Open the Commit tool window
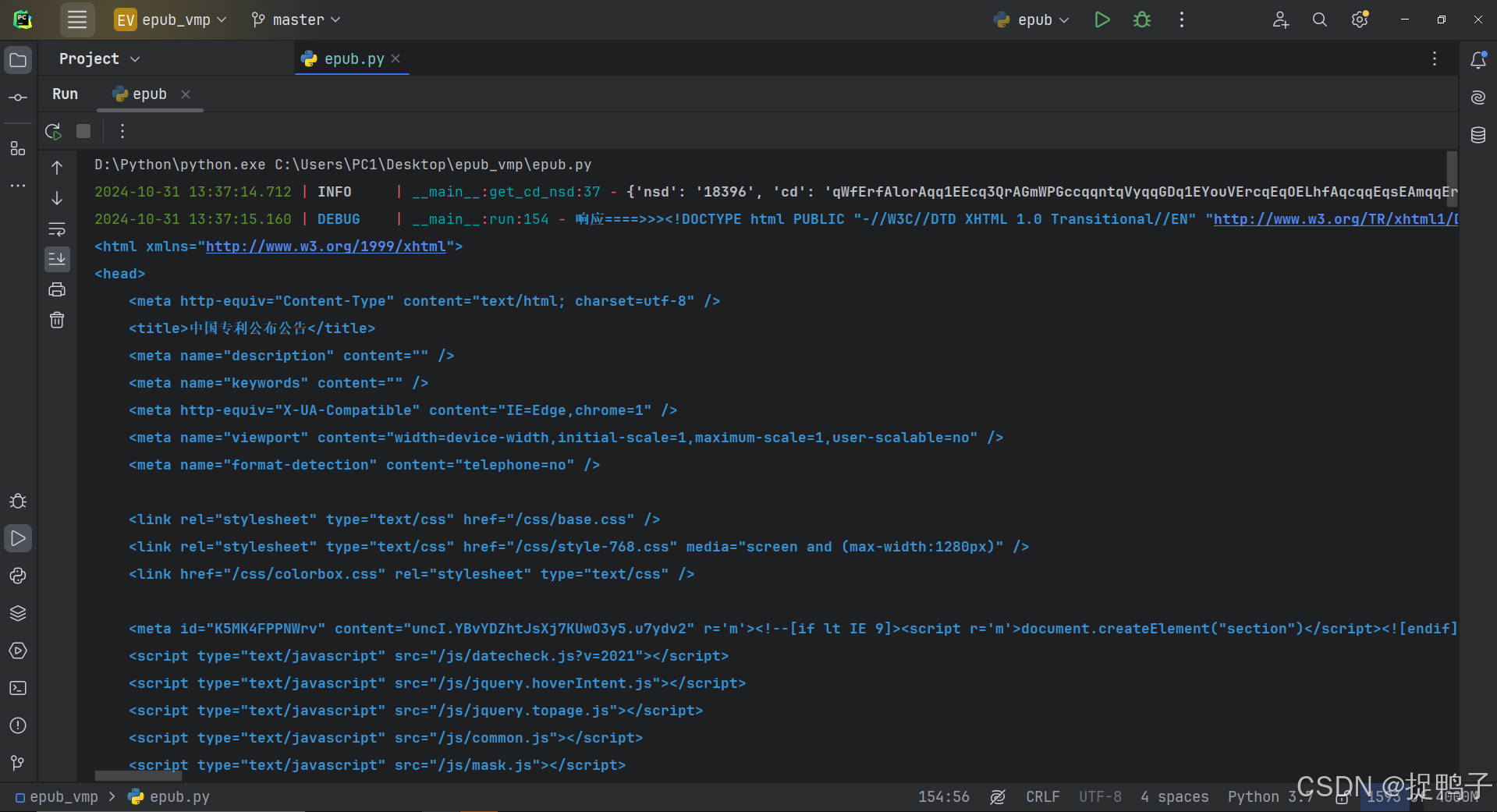The width and height of the screenshot is (1497, 812). tap(18, 98)
